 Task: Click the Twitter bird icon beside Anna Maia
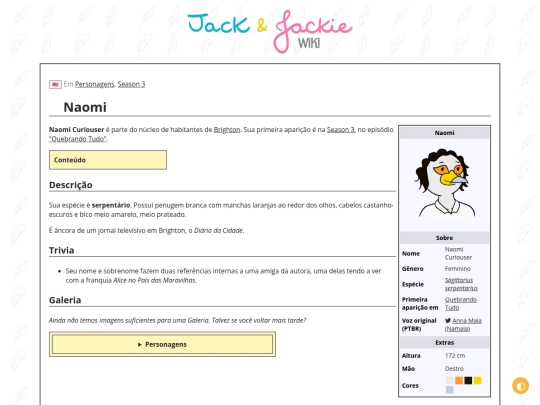448,321
